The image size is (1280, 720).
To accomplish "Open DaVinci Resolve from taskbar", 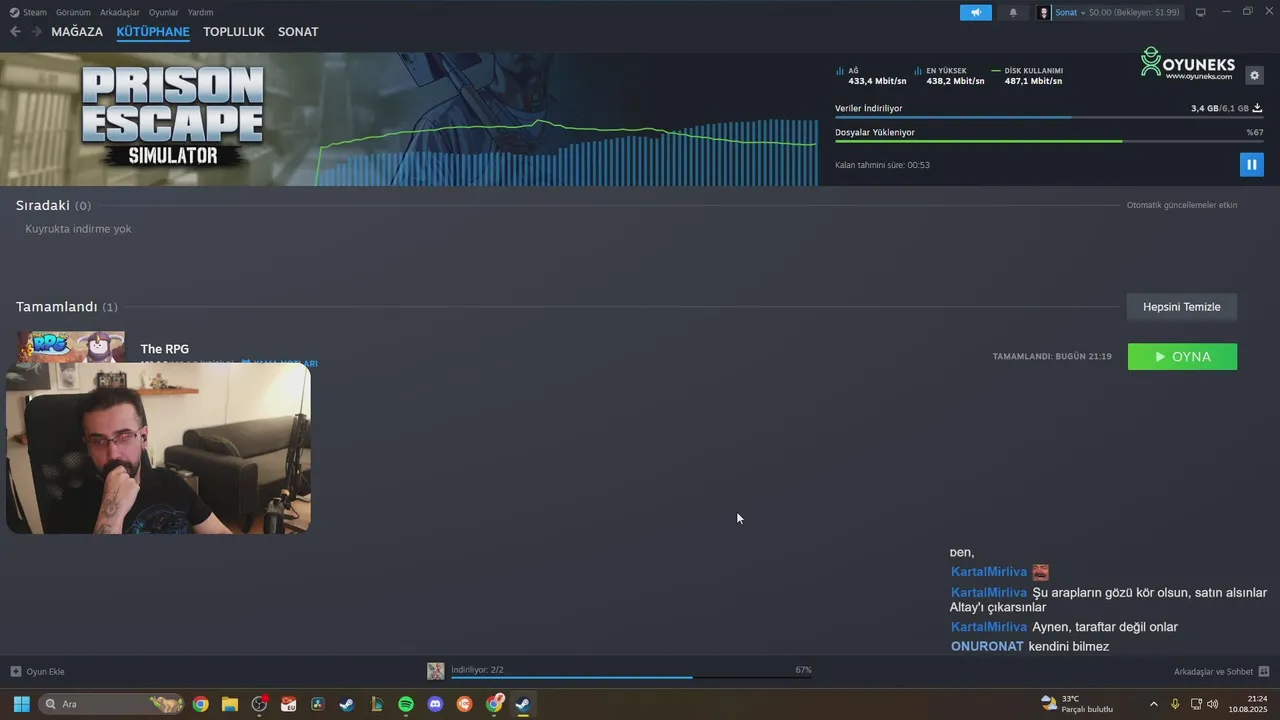I will [318, 704].
